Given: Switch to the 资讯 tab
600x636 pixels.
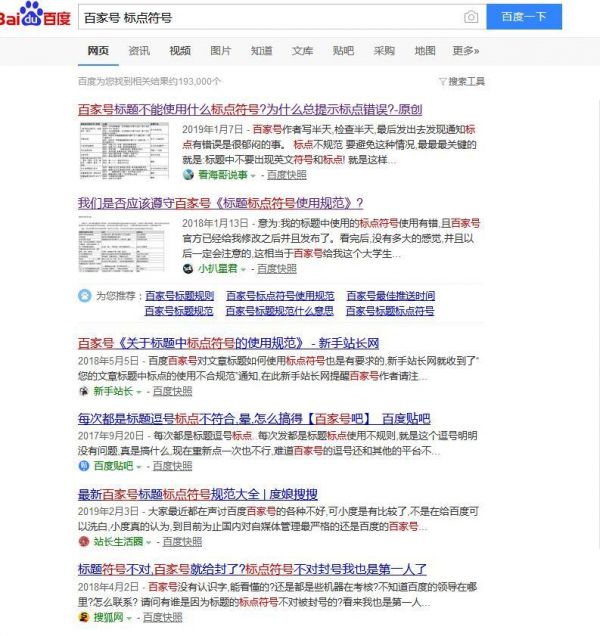Looking at the screenshot, I should coord(139,50).
